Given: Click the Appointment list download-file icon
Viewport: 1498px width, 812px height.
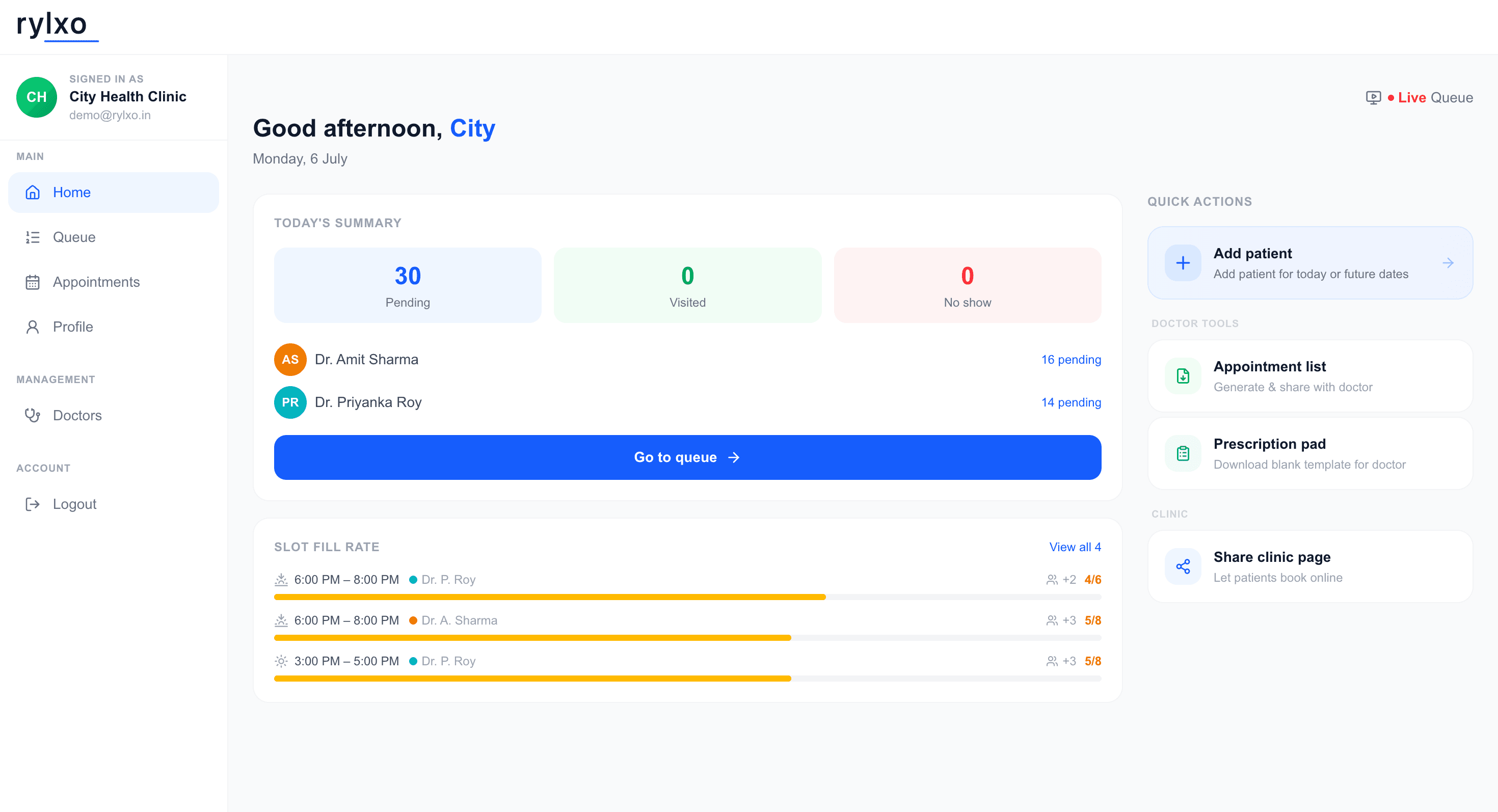Looking at the screenshot, I should pyautogui.click(x=1182, y=376).
